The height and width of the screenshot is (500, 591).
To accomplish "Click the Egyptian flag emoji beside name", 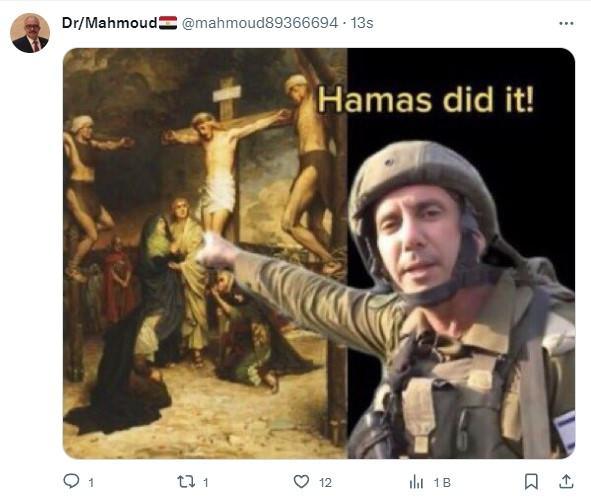I will pyautogui.click(x=168, y=23).
